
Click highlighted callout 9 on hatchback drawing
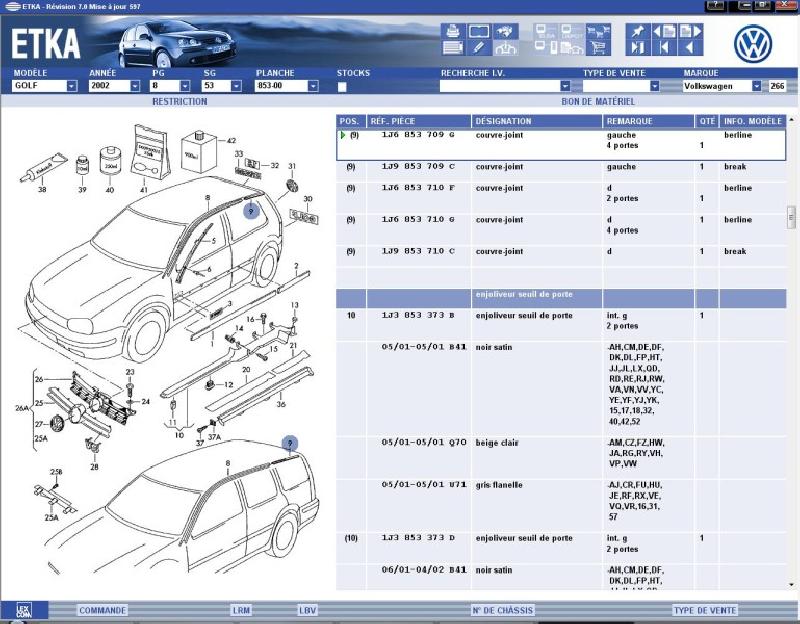point(251,210)
